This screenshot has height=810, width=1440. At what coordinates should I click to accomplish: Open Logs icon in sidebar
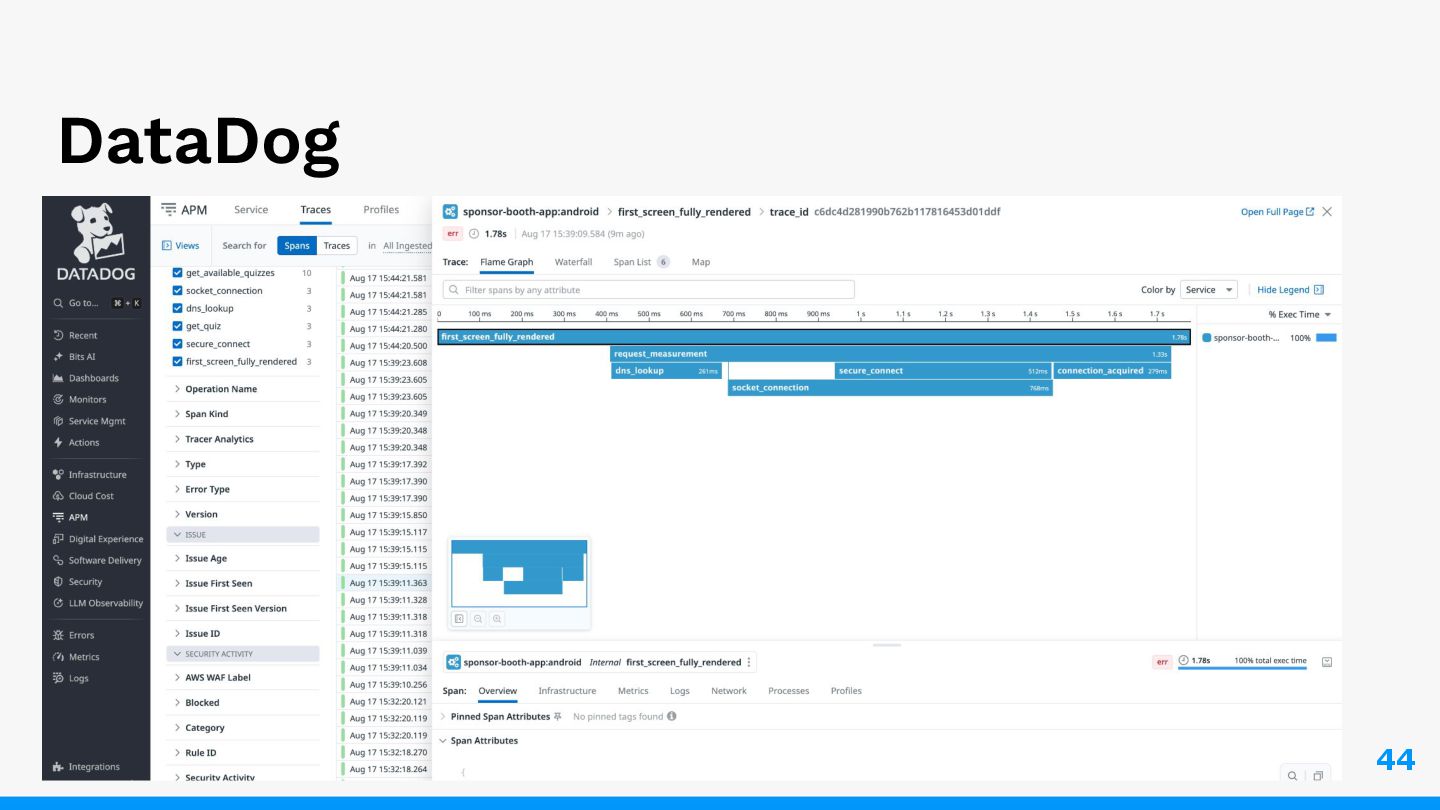click(58, 678)
